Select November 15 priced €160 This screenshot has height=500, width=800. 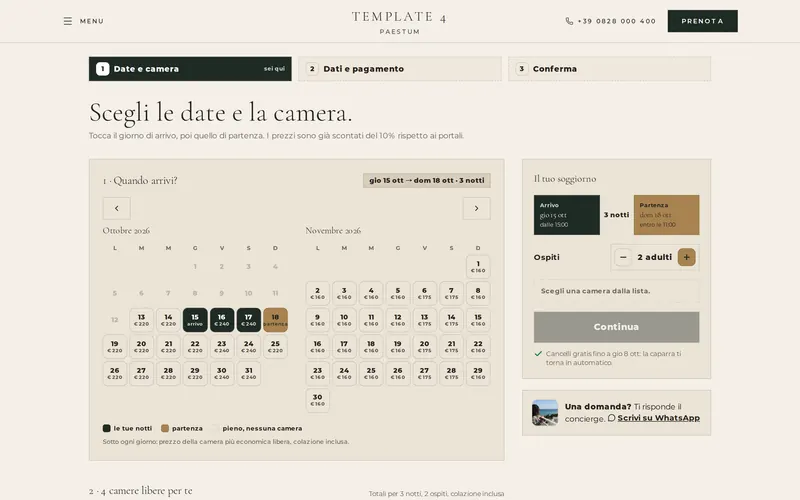coord(478,320)
